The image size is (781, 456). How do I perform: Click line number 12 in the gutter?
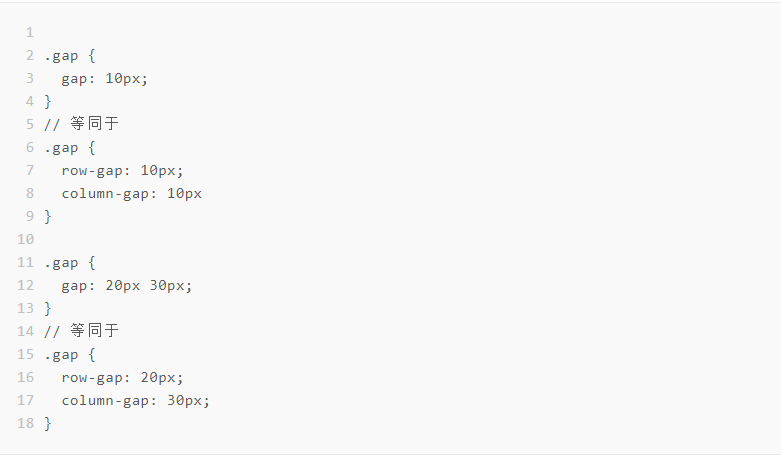[25, 285]
